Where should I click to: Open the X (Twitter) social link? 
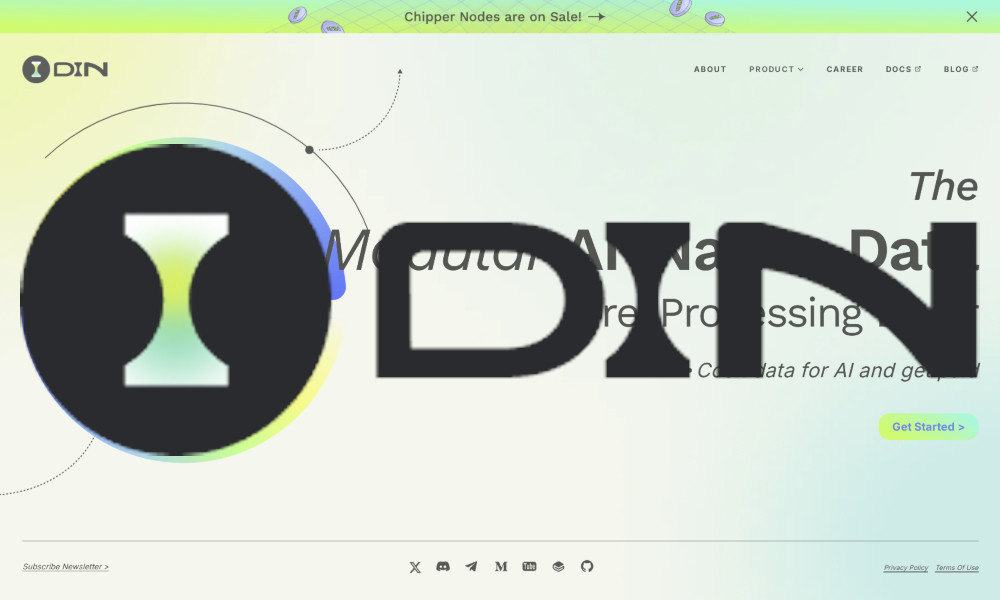pyautogui.click(x=415, y=567)
